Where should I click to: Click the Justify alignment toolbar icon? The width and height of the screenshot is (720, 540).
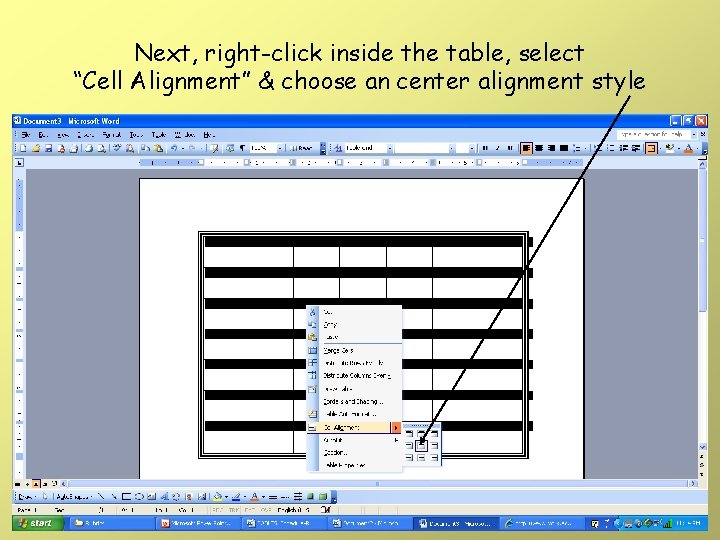pos(564,148)
